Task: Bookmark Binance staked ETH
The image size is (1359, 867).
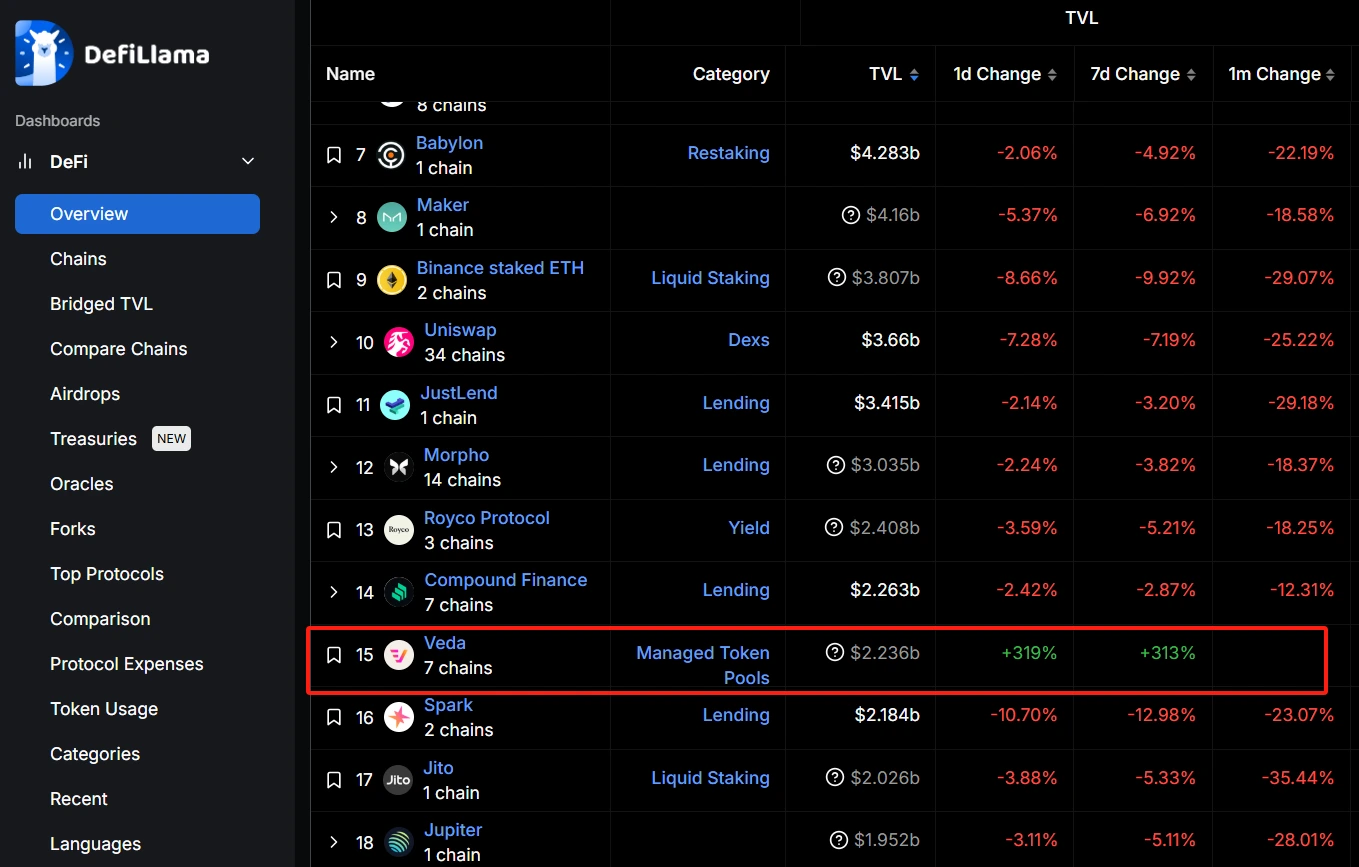Action: click(x=334, y=280)
